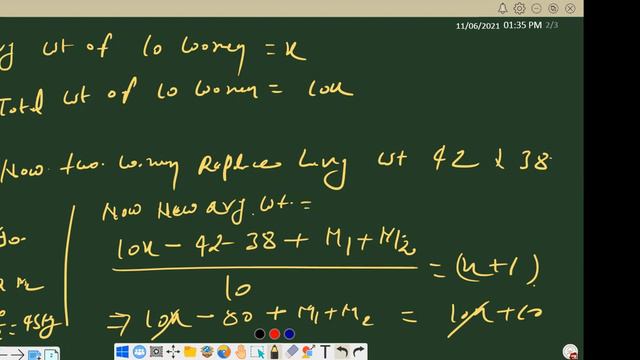Restore the whiteboard window size
The image size is (640, 360).
click(553, 8)
